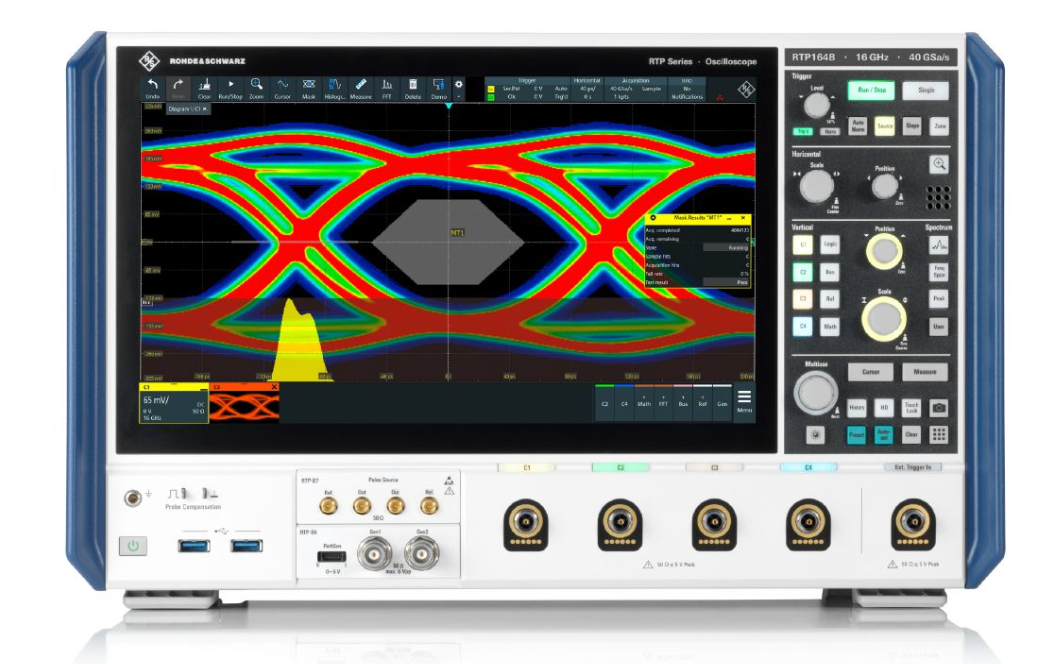Click the Undo icon in toolbar

[x=152, y=88]
